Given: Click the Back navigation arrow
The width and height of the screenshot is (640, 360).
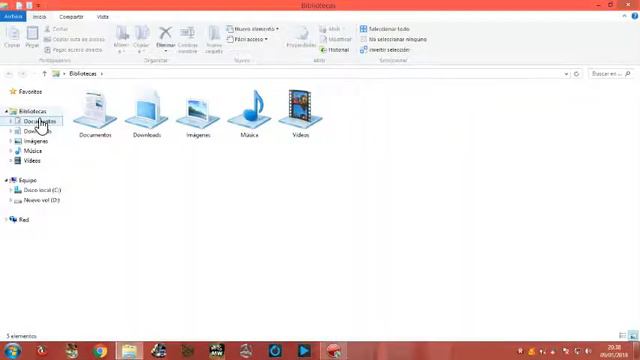Looking at the screenshot, I should (x=9, y=74).
